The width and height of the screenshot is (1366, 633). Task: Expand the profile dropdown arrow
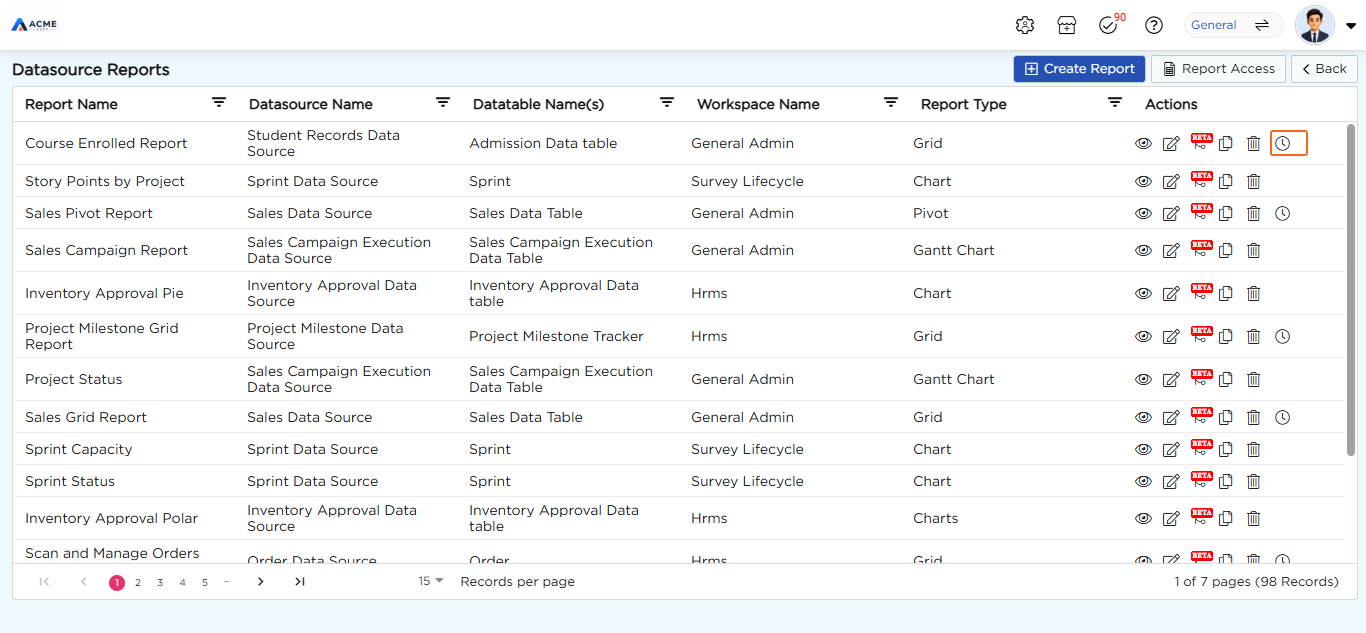coord(1351,26)
